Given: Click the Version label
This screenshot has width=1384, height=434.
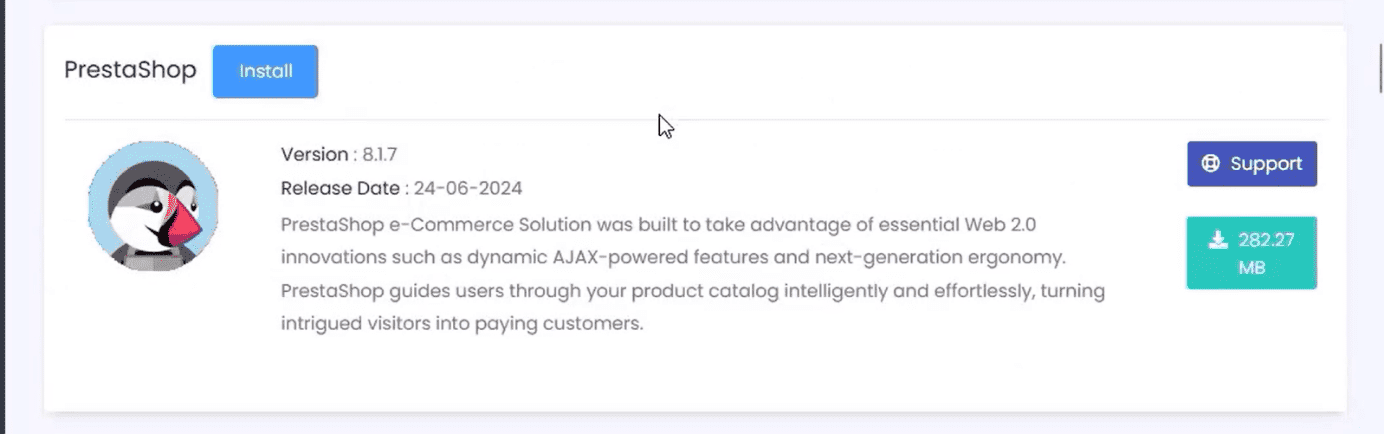Looking at the screenshot, I should pos(314,154).
